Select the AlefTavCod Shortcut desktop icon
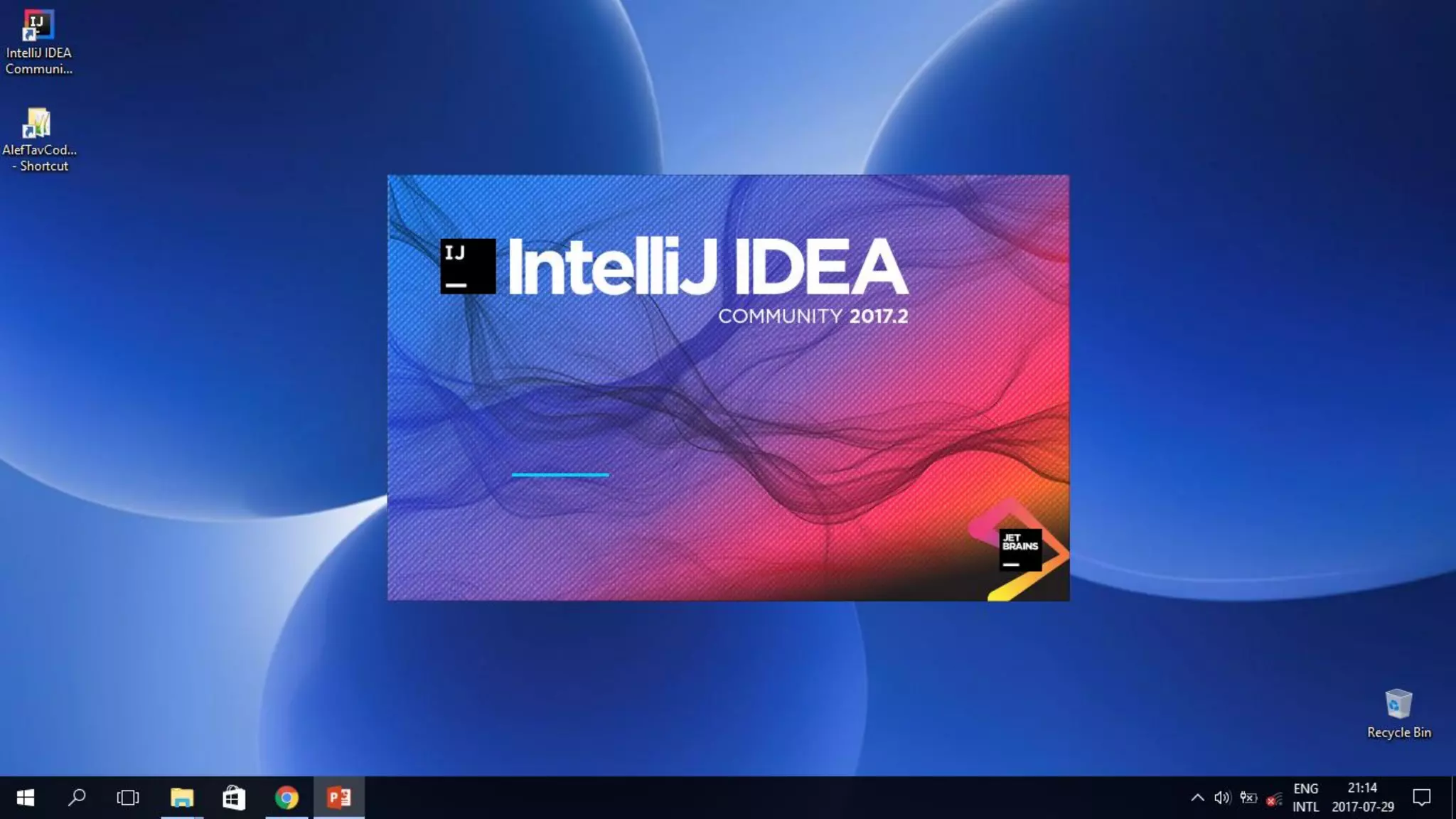This screenshot has height=819, width=1456. 38,140
